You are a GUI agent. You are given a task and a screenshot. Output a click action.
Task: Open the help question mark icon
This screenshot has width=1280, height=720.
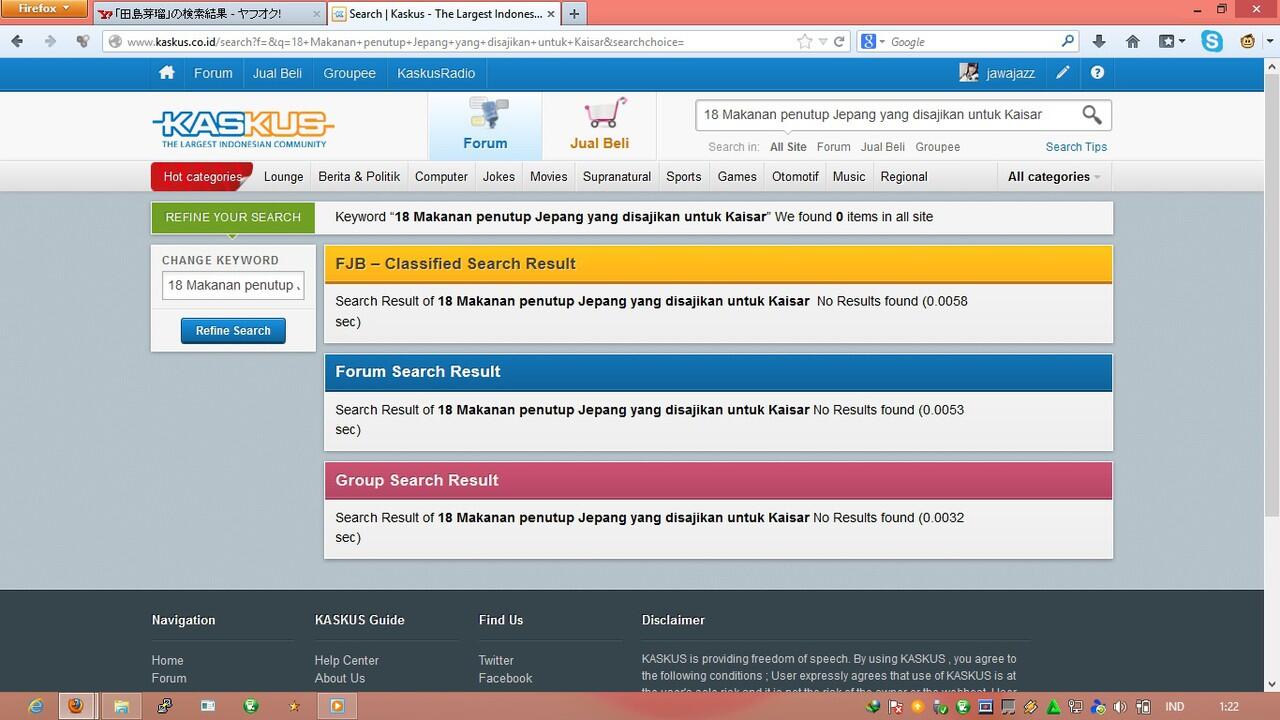pos(1097,73)
